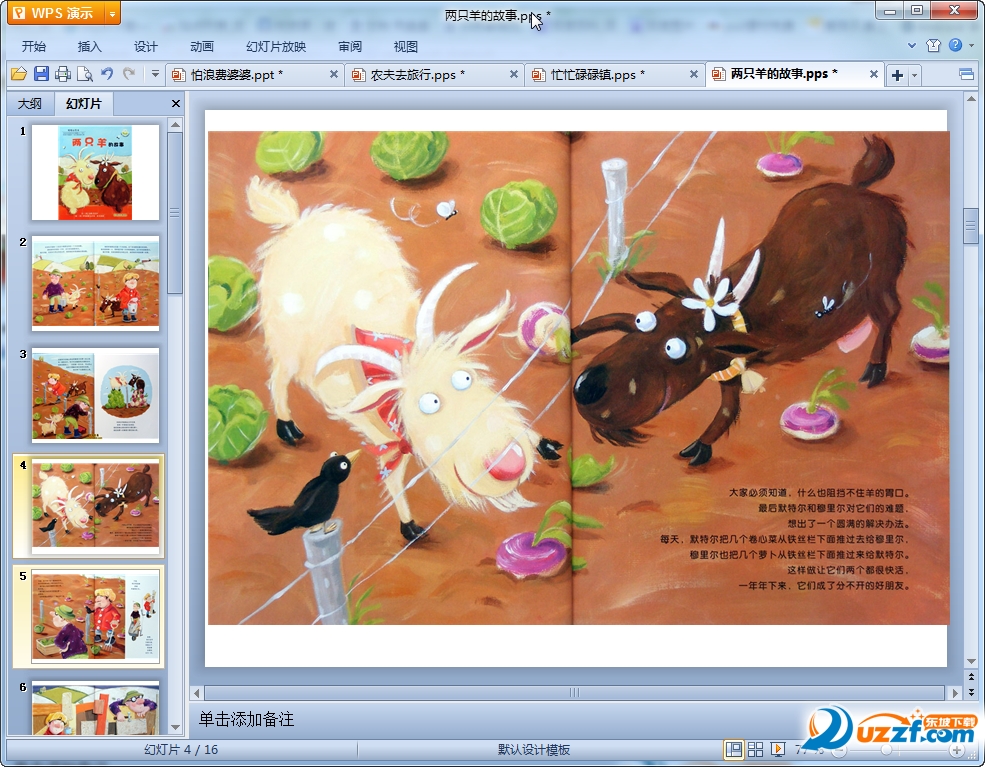
Task: Close the 农夫去旅行.pps tab
Action: click(x=513, y=74)
